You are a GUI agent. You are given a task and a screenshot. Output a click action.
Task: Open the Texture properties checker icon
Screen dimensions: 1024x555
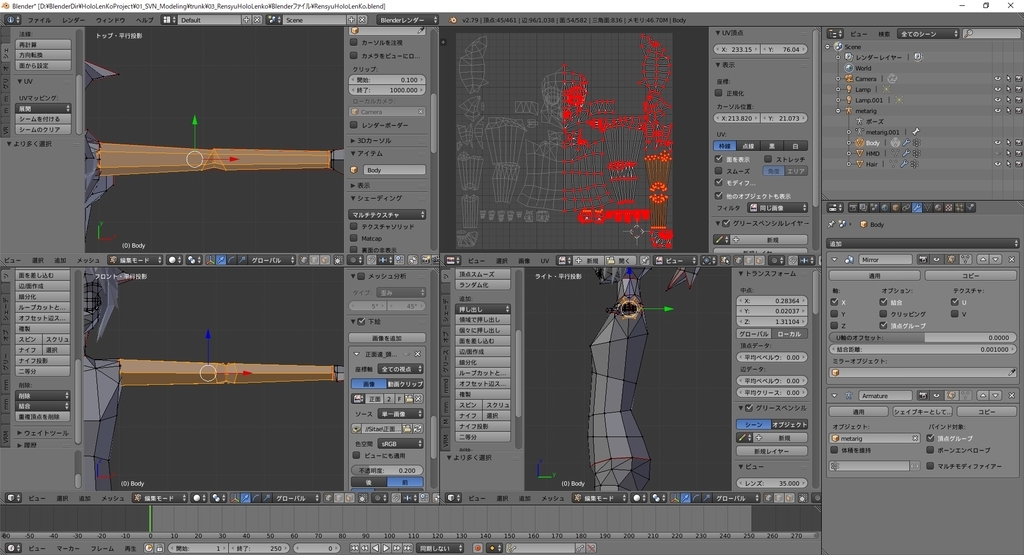point(948,208)
